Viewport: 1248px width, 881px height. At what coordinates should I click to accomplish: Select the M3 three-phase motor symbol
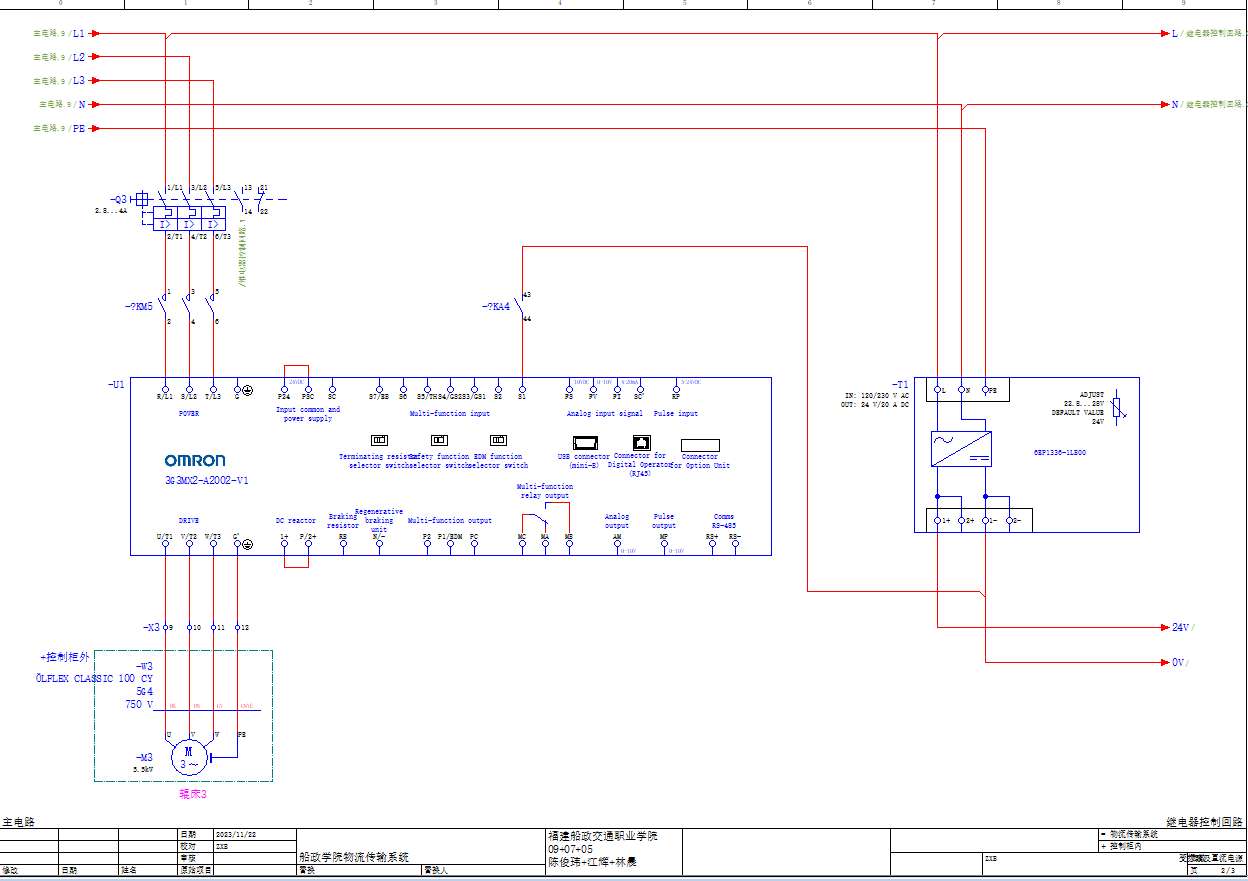click(190, 758)
